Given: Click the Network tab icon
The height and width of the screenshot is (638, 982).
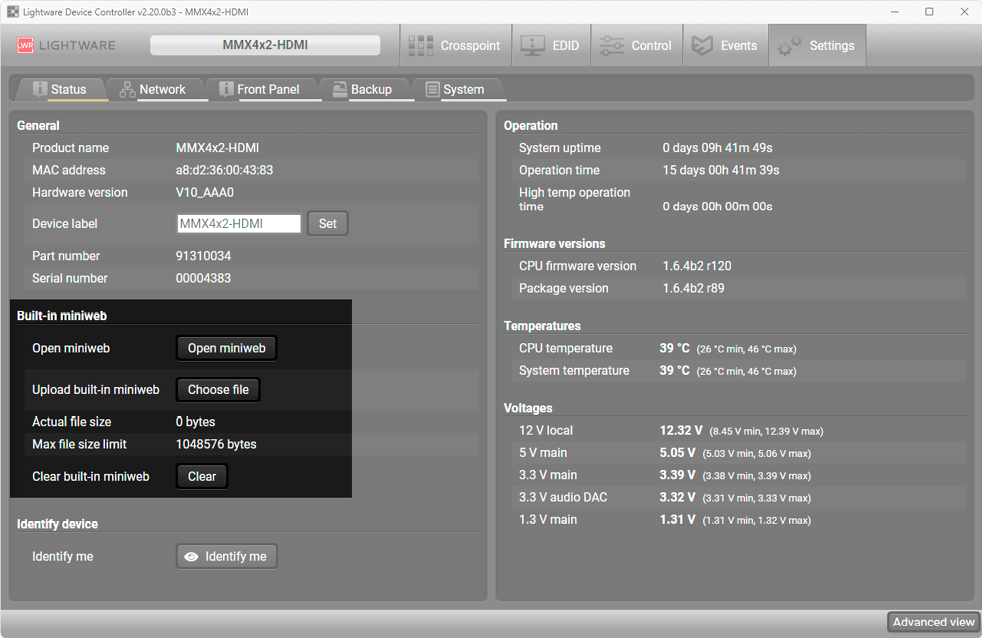Looking at the screenshot, I should 127,89.
